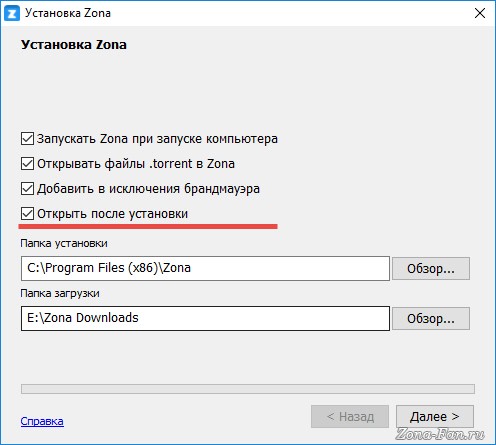Click the red underline below the checkboxes

[148, 226]
